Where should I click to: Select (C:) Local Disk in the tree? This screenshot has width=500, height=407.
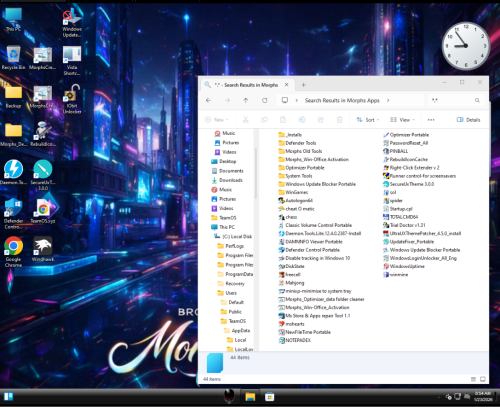coord(233,236)
